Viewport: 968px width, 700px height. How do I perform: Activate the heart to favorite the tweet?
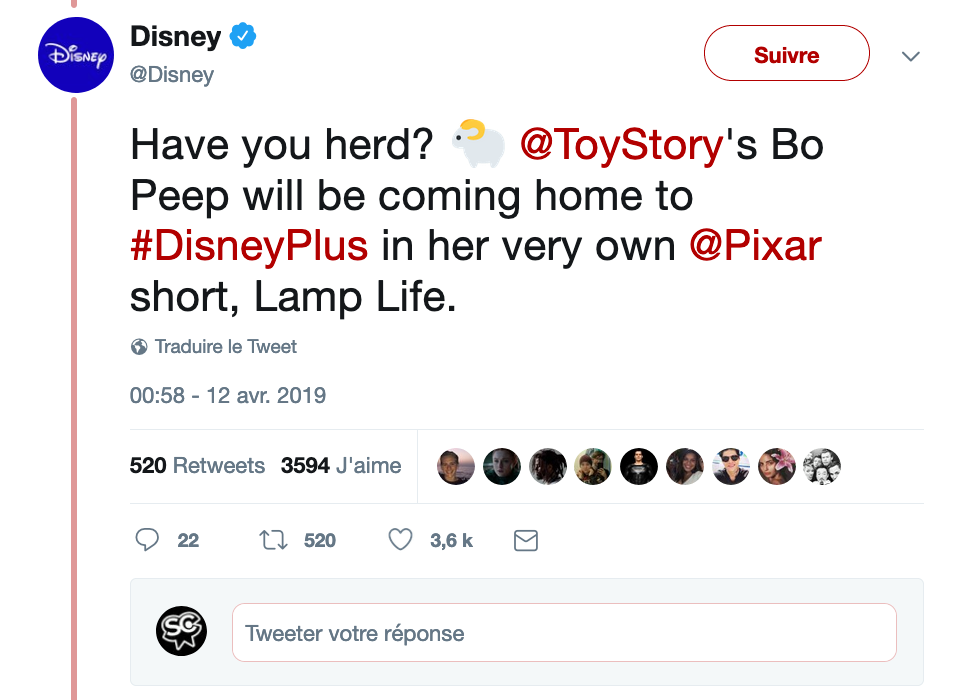point(399,540)
